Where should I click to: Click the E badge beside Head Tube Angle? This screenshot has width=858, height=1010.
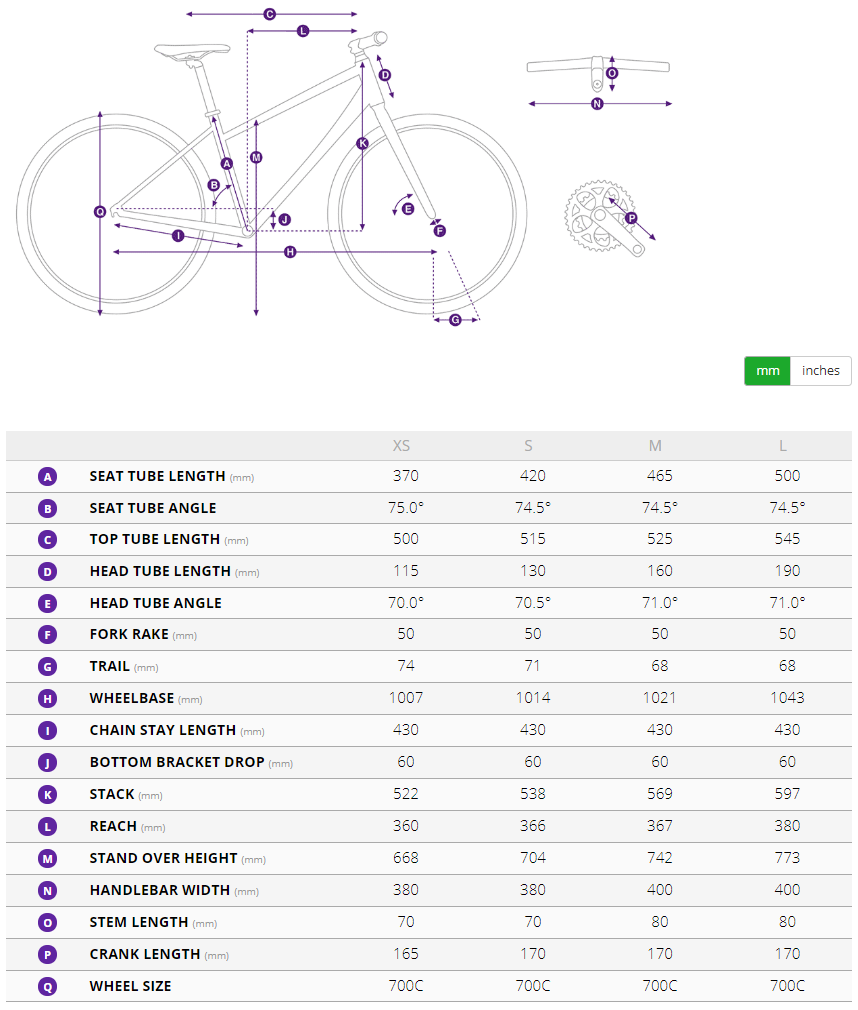point(47,603)
